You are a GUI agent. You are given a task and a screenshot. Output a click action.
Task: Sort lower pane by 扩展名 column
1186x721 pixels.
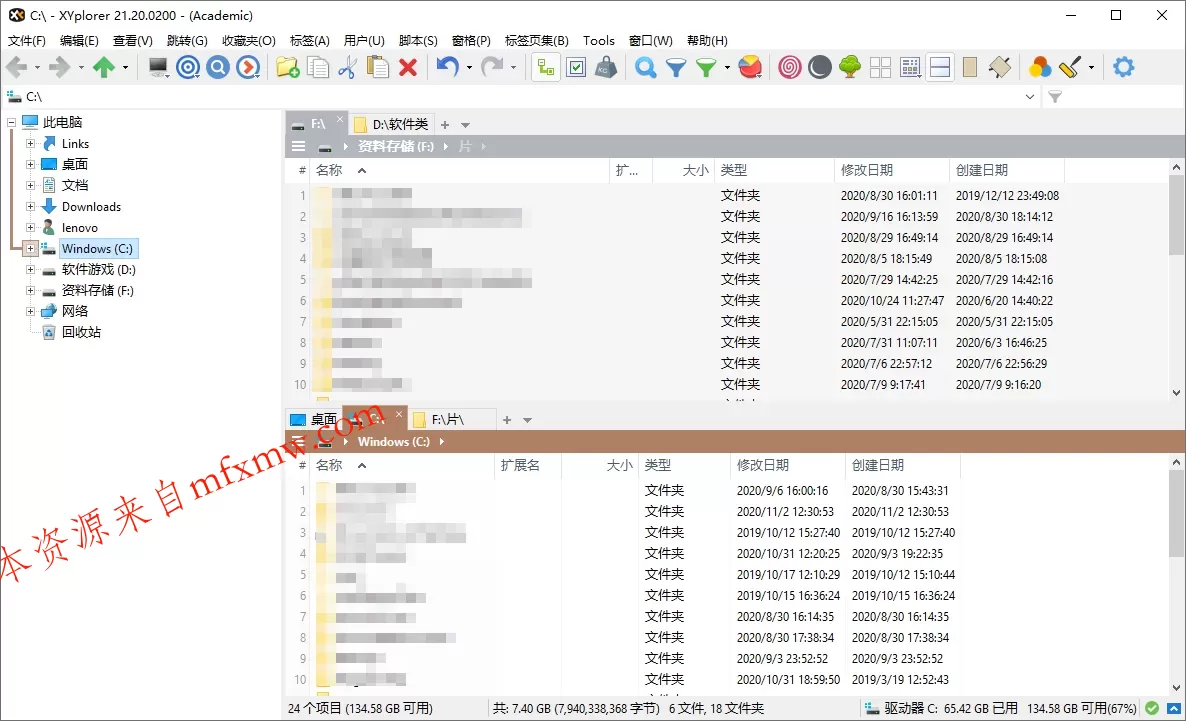tap(527, 465)
